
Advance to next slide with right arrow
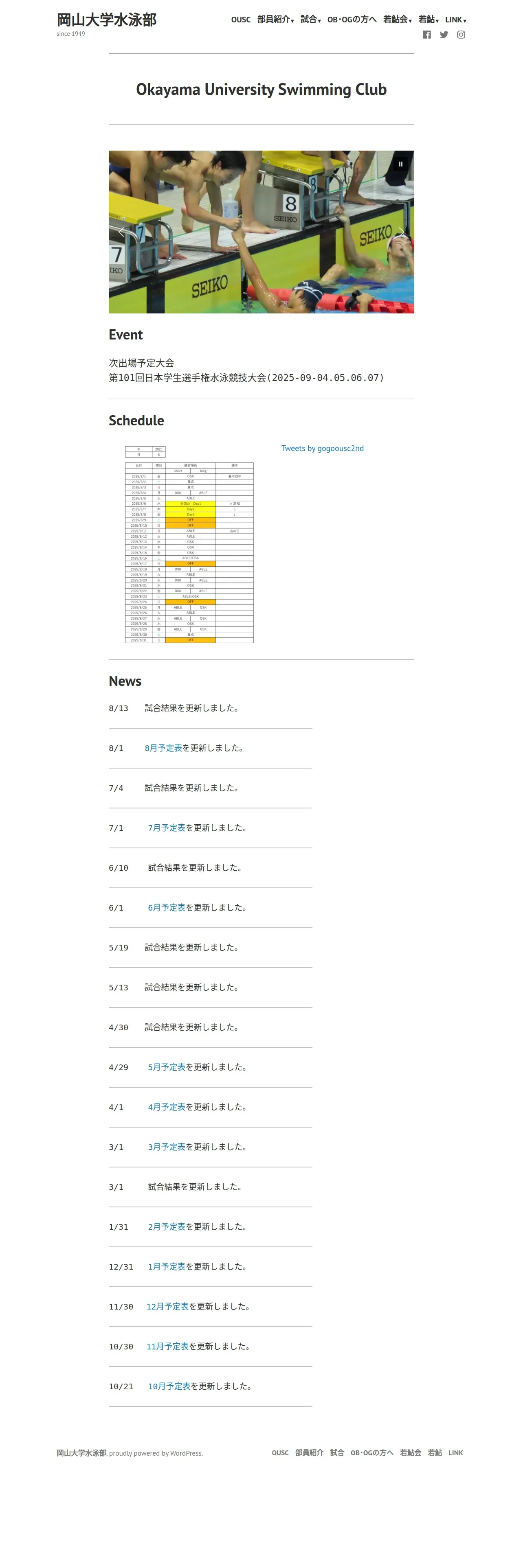(401, 231)
